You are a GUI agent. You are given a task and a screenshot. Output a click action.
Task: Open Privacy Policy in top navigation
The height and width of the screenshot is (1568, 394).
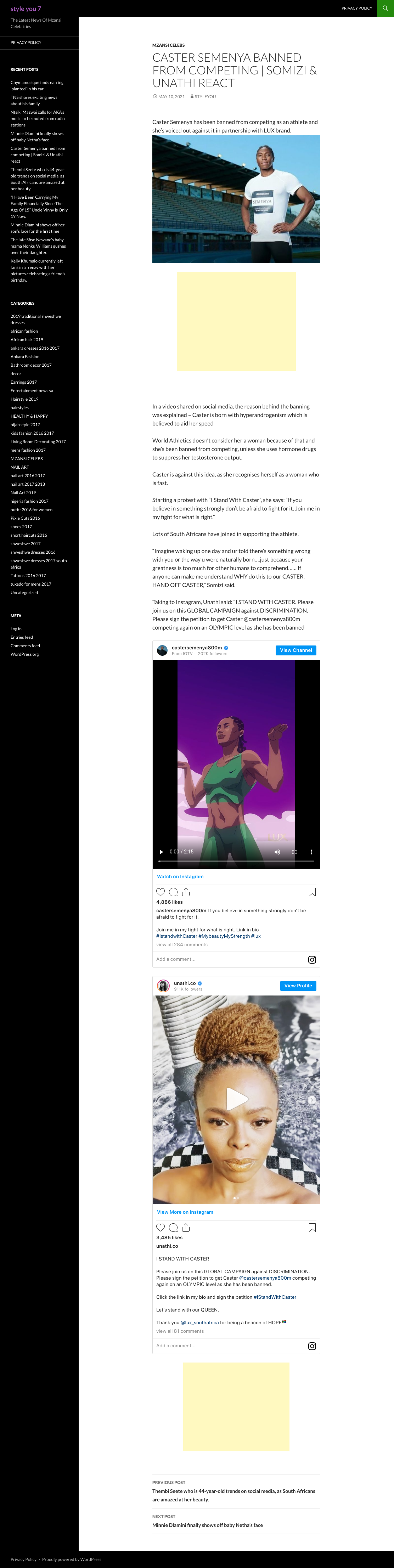(x=357, y=8)
